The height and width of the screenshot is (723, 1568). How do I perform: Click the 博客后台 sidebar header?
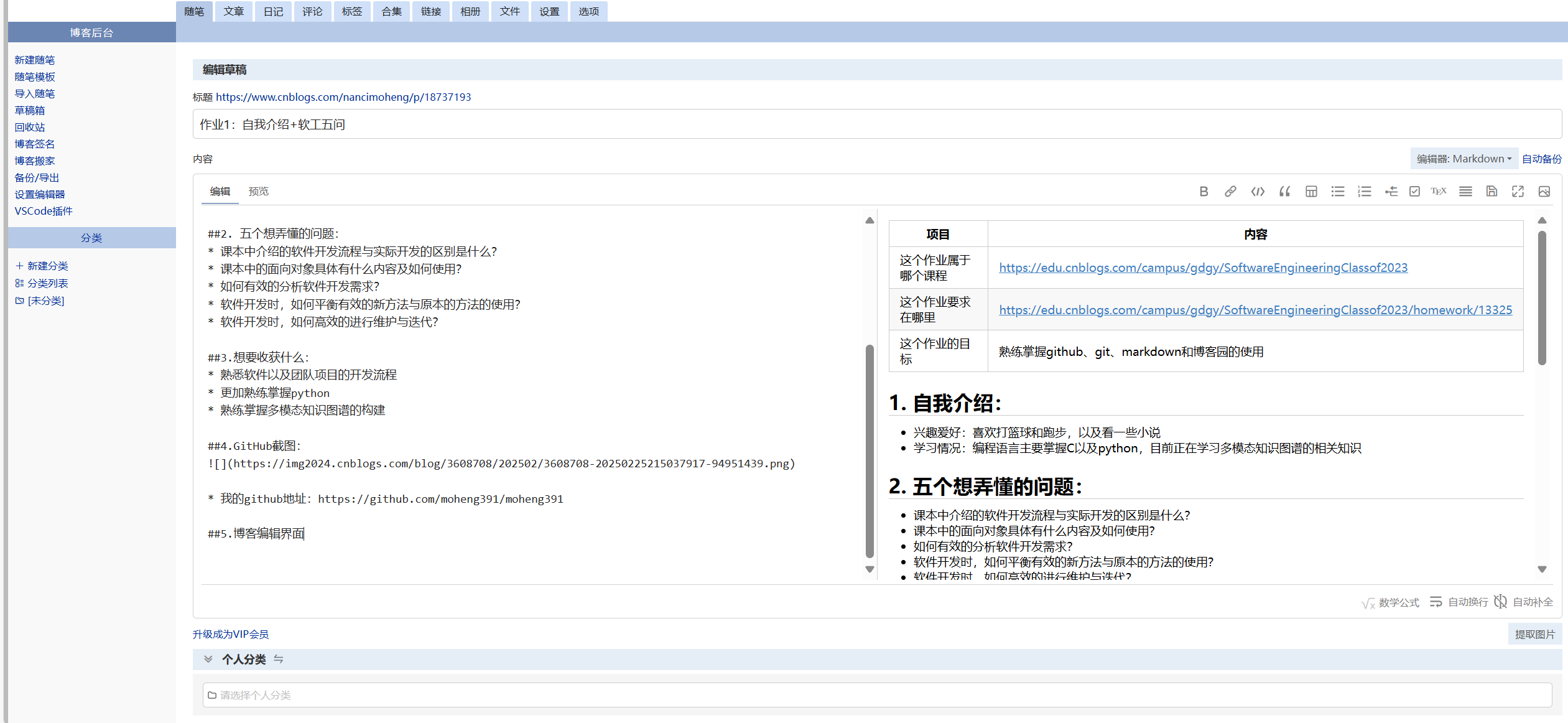click(x=91, y=32)
